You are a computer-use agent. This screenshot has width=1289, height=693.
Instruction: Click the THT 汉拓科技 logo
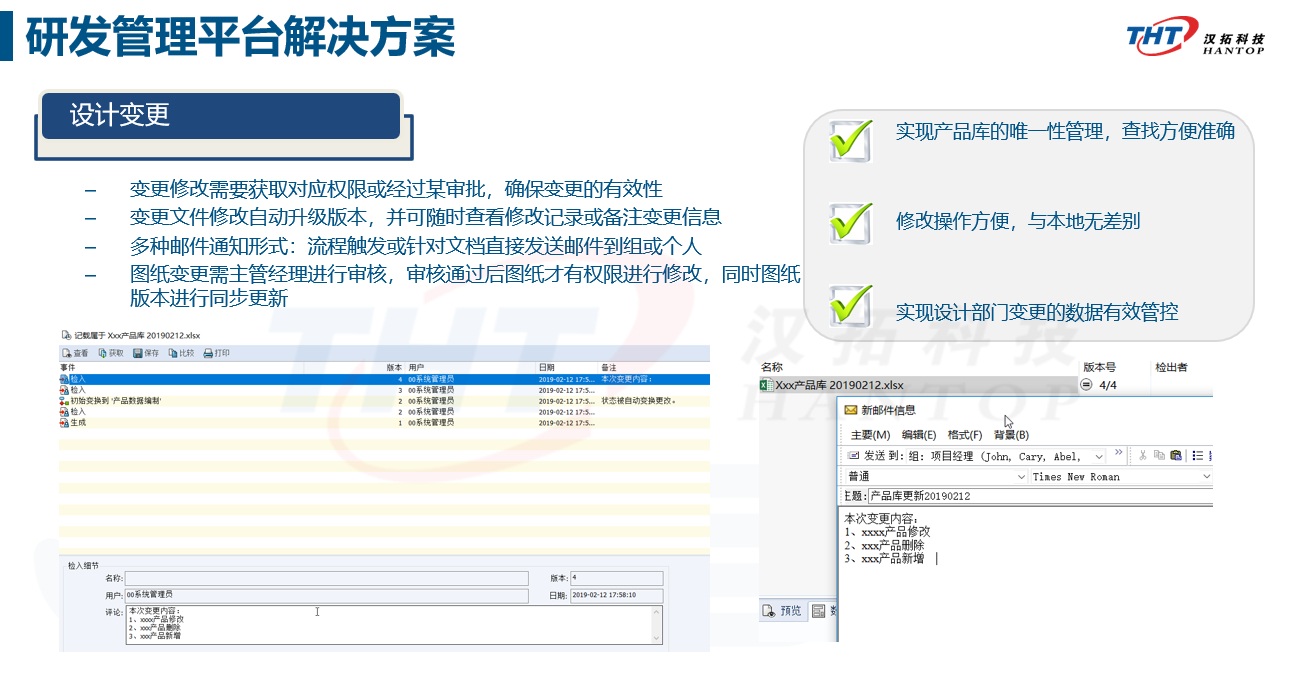click(1195, 38)
